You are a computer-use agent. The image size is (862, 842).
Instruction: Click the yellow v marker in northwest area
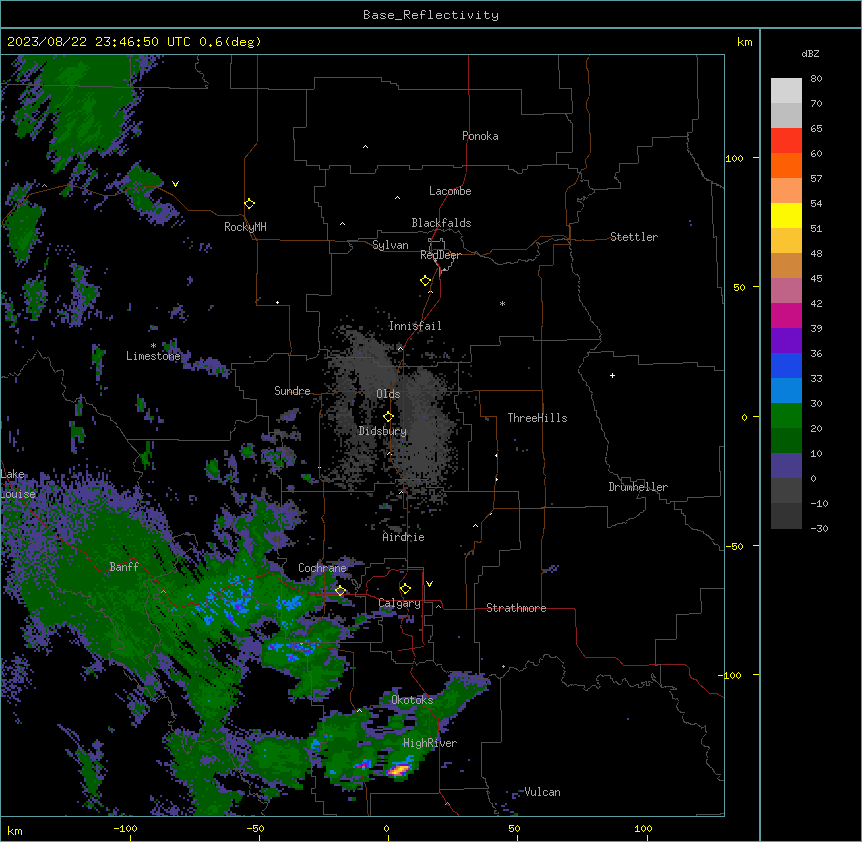coord(175,184)
